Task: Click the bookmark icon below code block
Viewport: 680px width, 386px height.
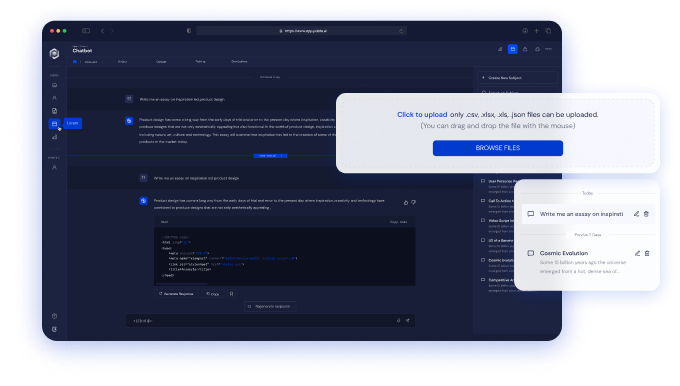Action: tap(232, 294)
